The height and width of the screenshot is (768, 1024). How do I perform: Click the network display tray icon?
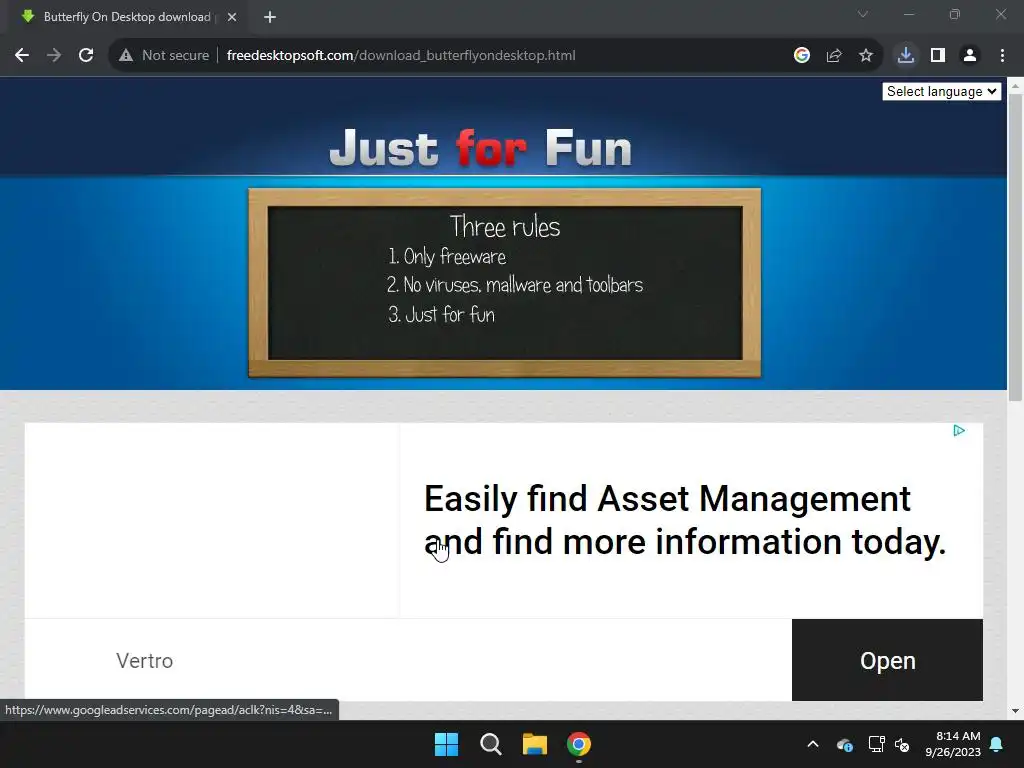[x=876, y=744]
